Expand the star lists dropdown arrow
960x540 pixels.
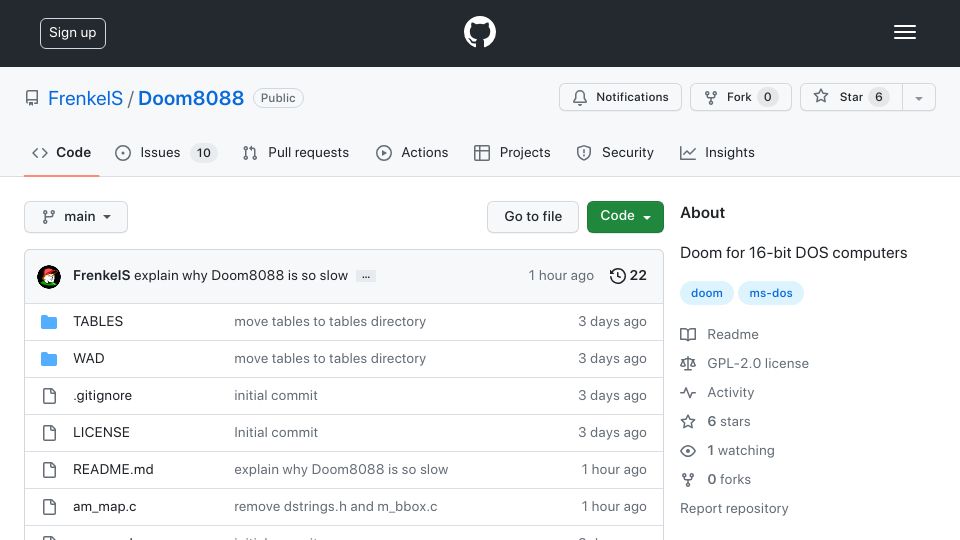click(918, 98)
